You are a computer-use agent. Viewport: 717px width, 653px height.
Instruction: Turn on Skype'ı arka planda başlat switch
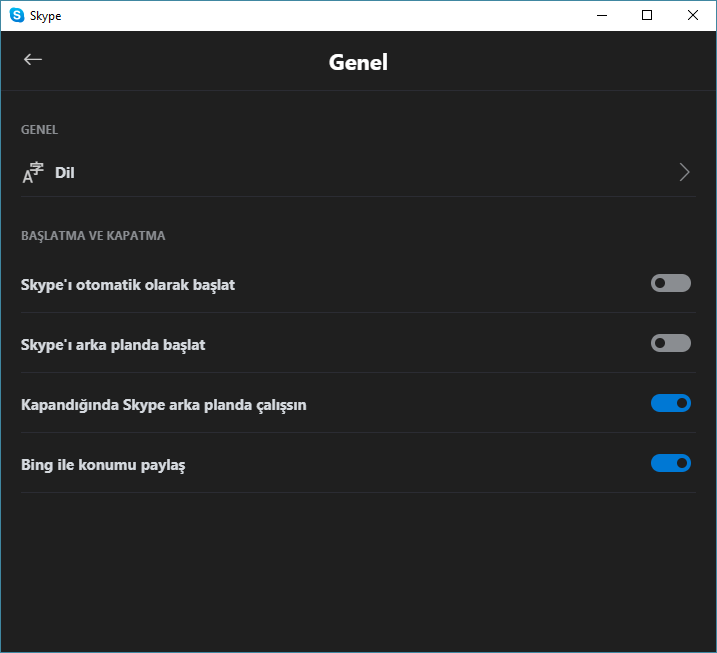tap(670, 343)
